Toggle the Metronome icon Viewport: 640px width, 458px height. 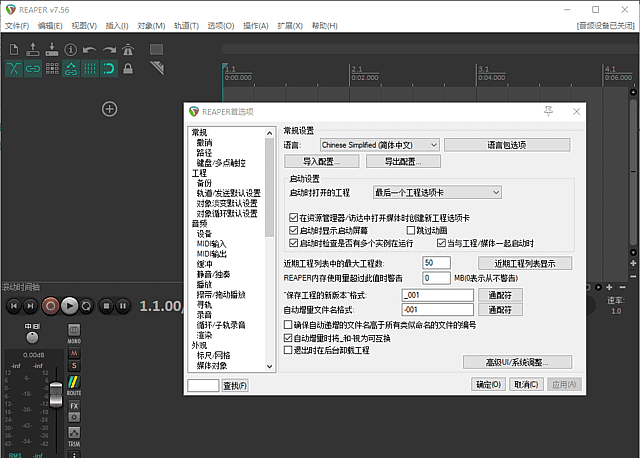[128, 49]
